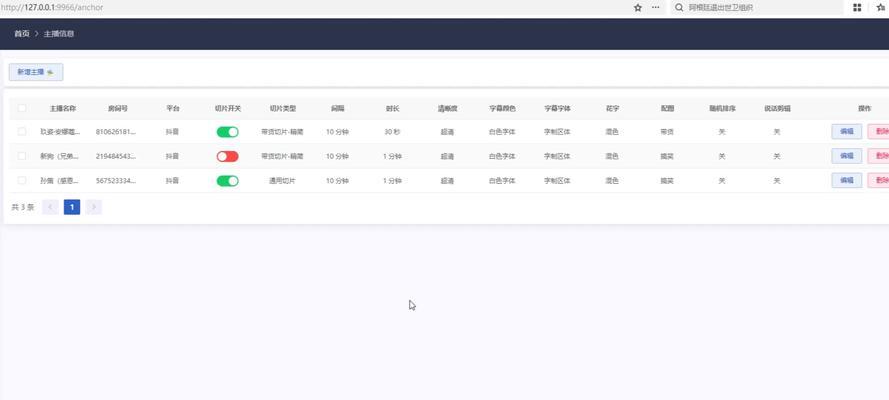Viewport: 889px width, 400px height.
Task: Check the row checkbox for room 567523334
Action: (22, 180)
